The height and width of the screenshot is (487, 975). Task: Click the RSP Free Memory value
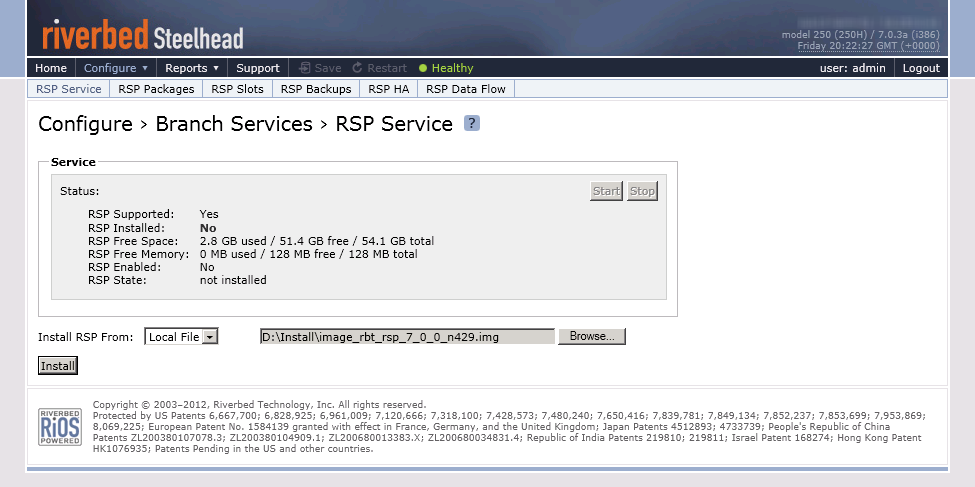point(308,254)
